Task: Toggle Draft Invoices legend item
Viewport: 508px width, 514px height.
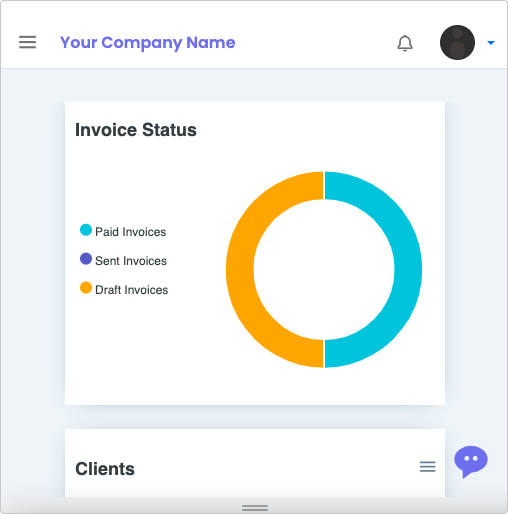Action: coord(124,289)
